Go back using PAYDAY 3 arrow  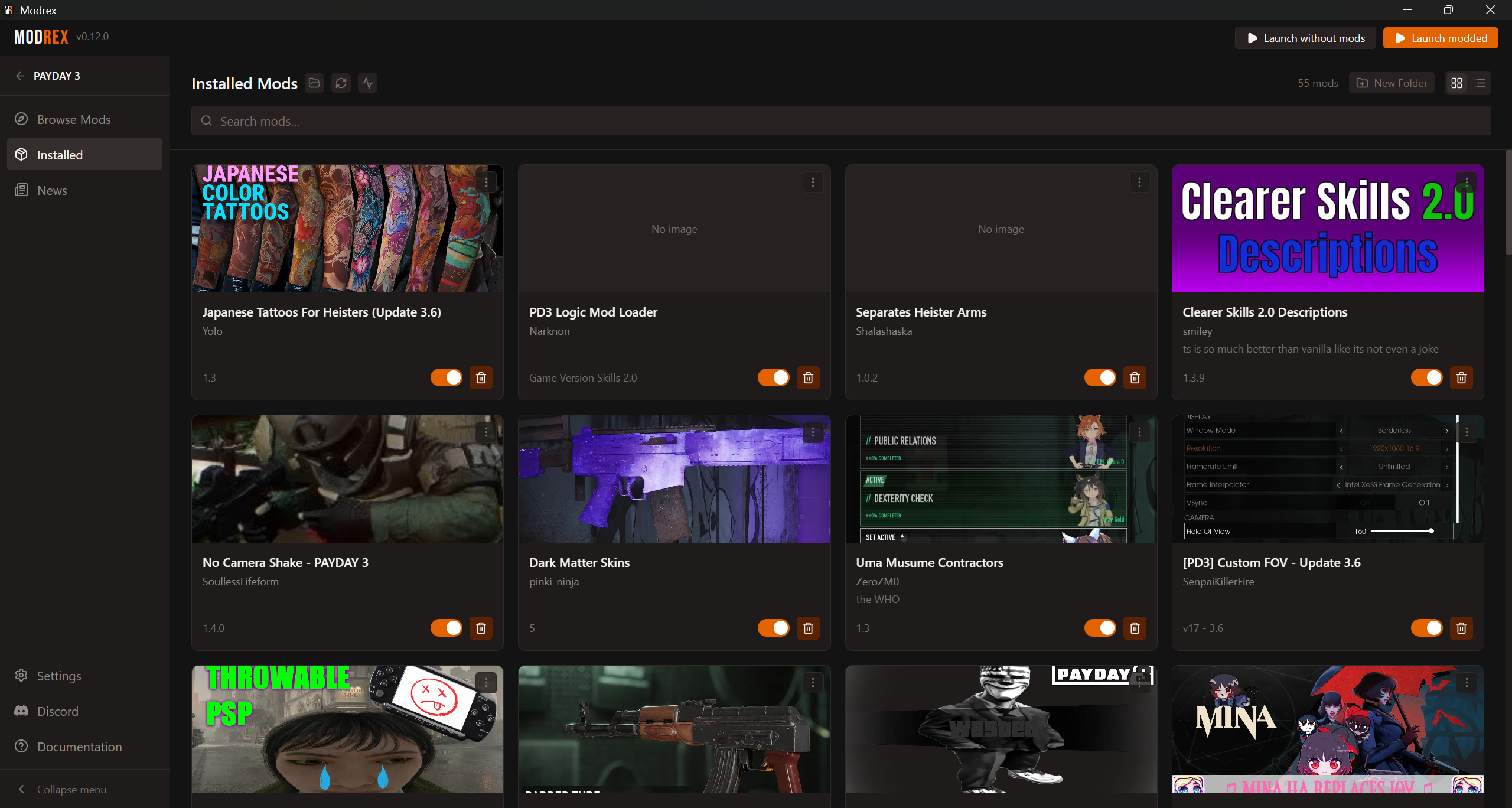(20, 76)
